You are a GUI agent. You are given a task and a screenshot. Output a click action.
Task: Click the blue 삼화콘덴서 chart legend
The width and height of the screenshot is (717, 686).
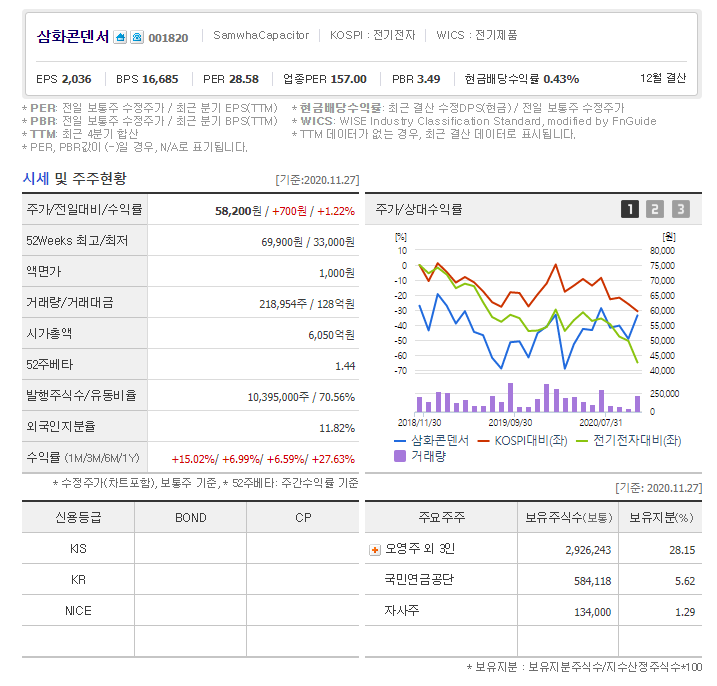point(432,440)
